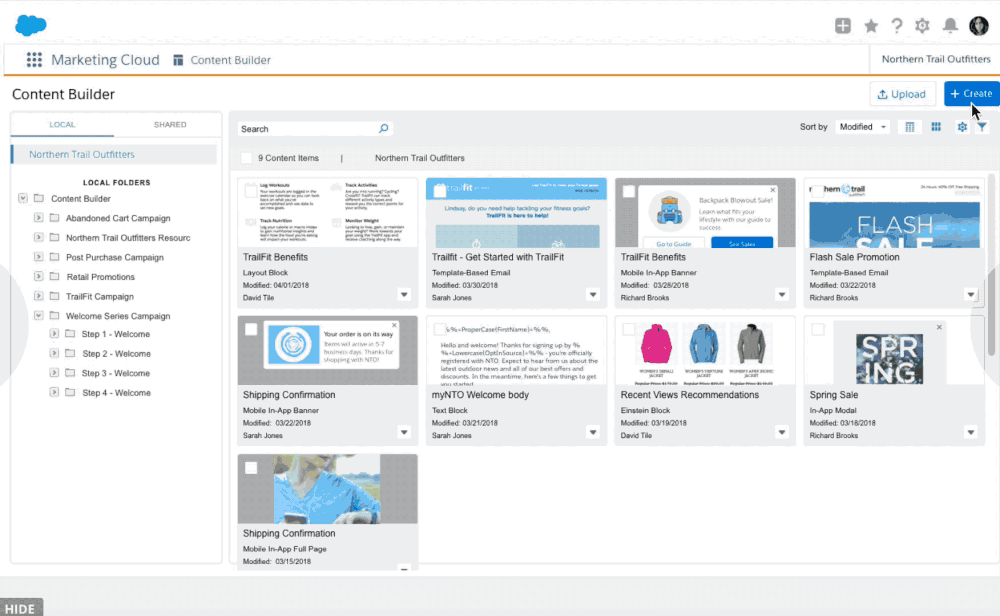Open the global create plus icon
Image resolution: width=1000 pixels, height=616 pixels.
842,26
